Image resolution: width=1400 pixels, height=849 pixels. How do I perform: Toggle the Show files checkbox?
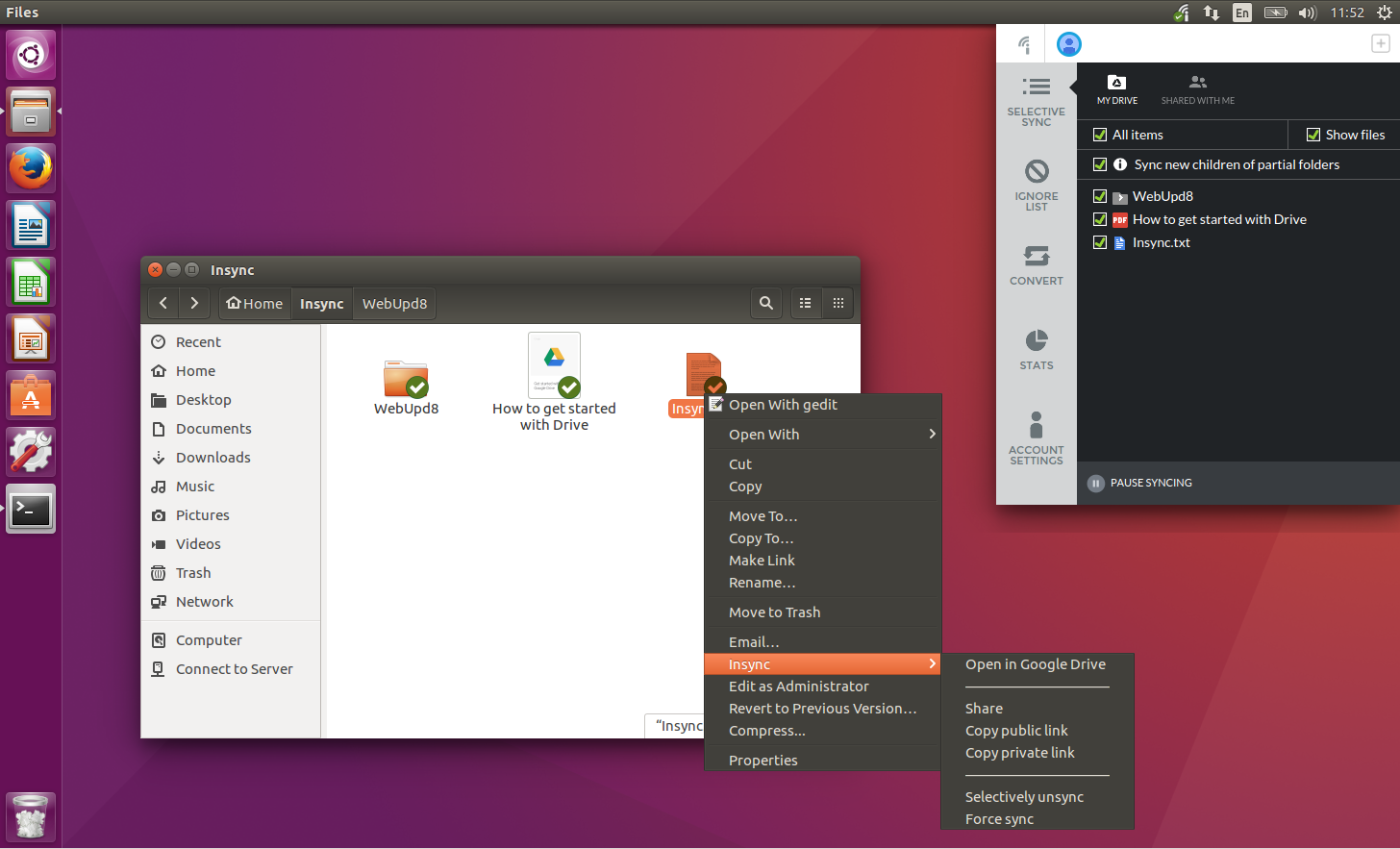[1313, 135]
